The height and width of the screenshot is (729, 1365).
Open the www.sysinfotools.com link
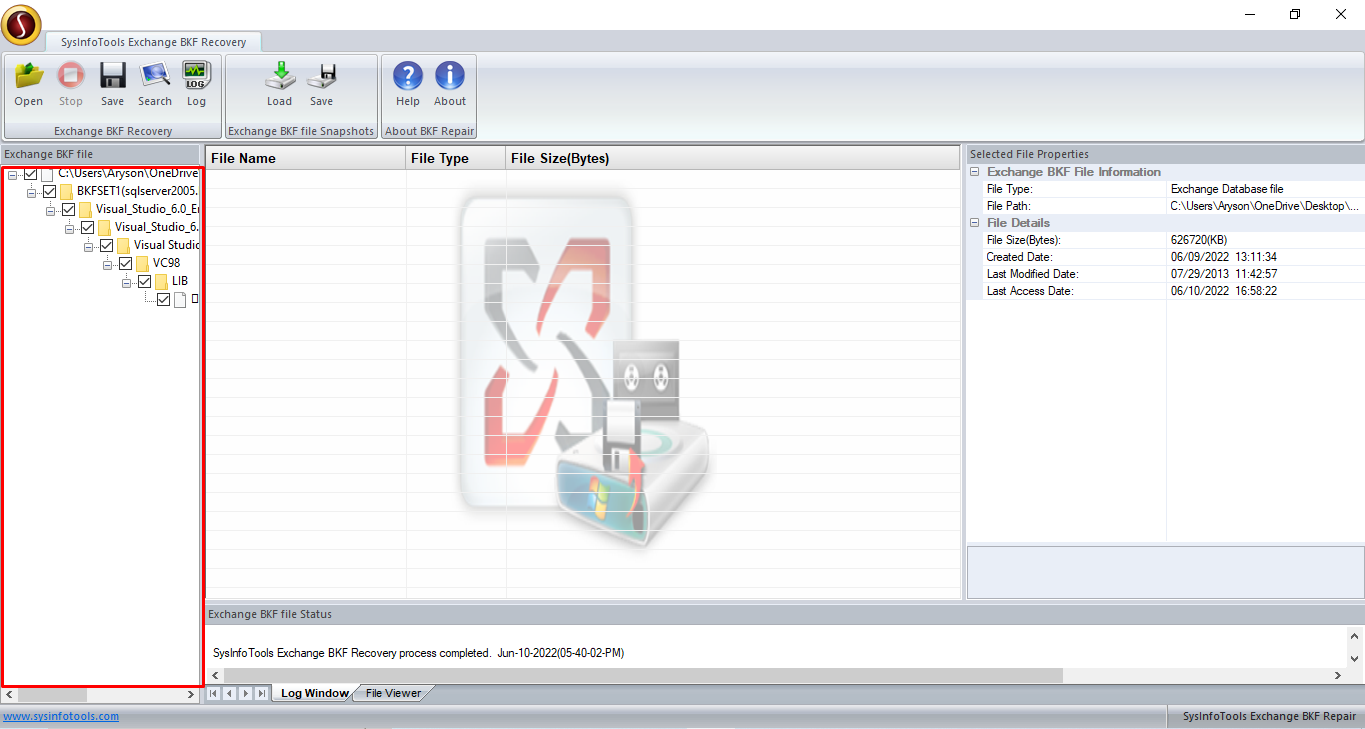(61, 716)
